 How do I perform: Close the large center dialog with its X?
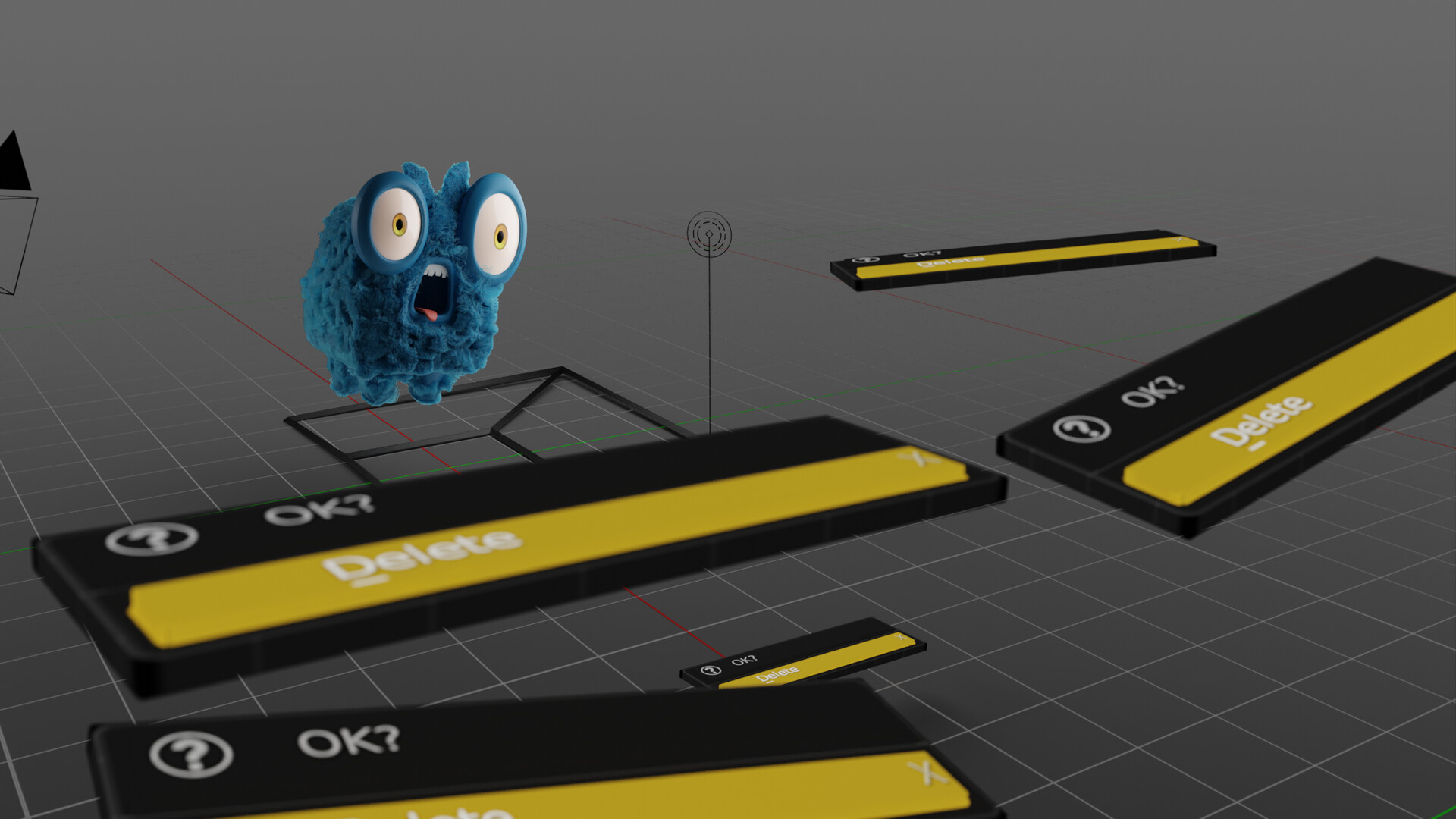[x=919, y=458]
